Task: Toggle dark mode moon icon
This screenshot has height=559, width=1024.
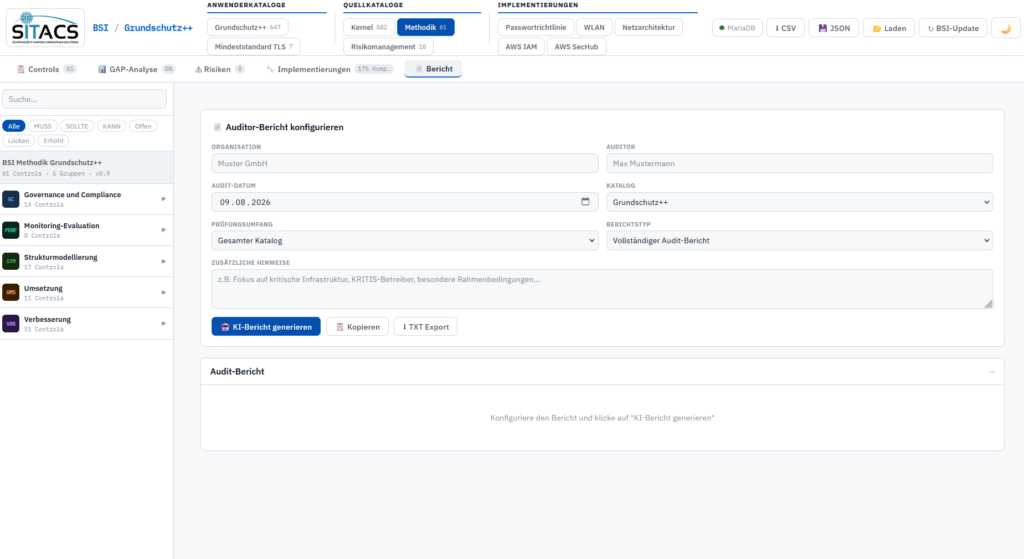Action: coord(1006,28)
